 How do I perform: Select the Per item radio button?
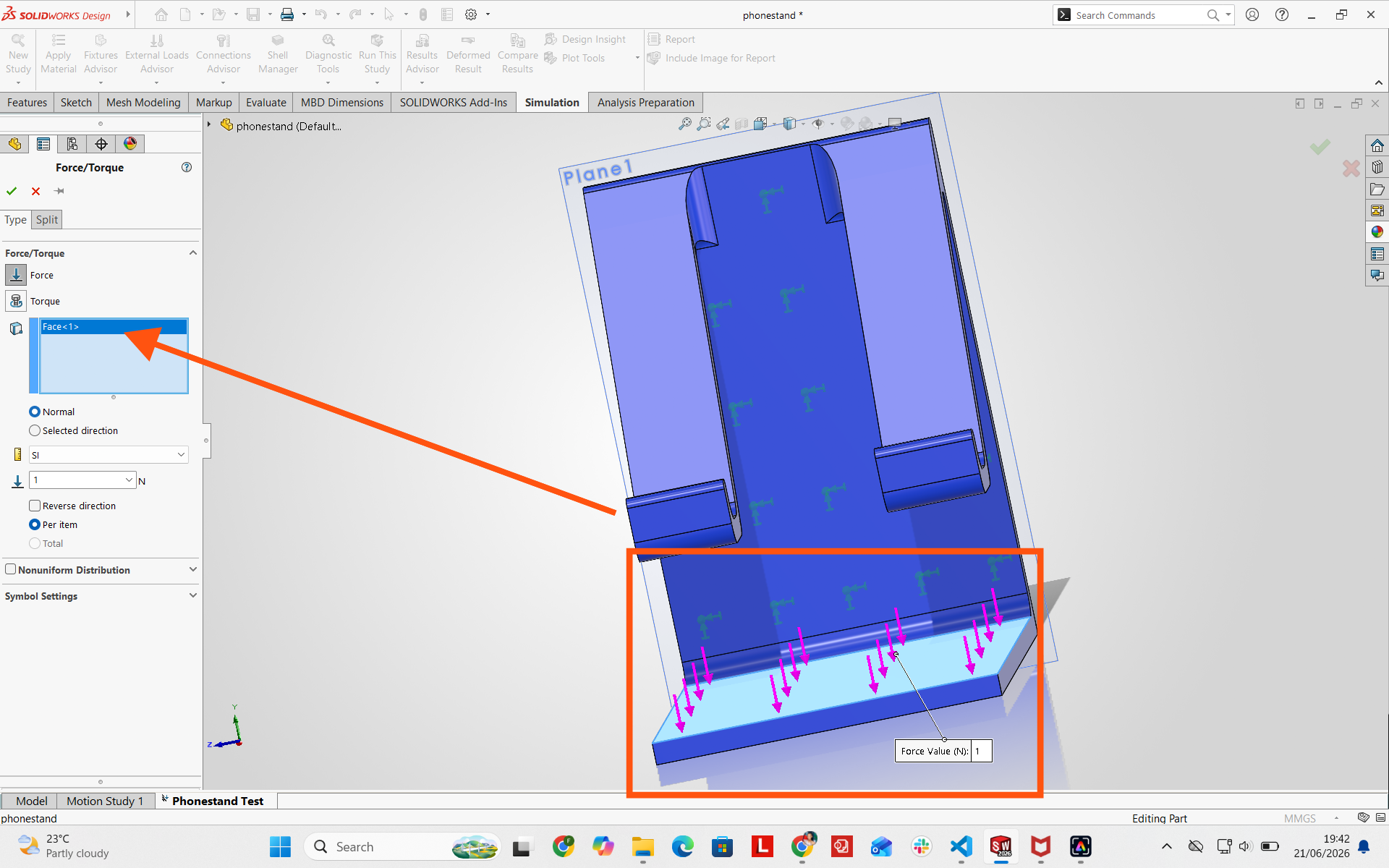35,524
